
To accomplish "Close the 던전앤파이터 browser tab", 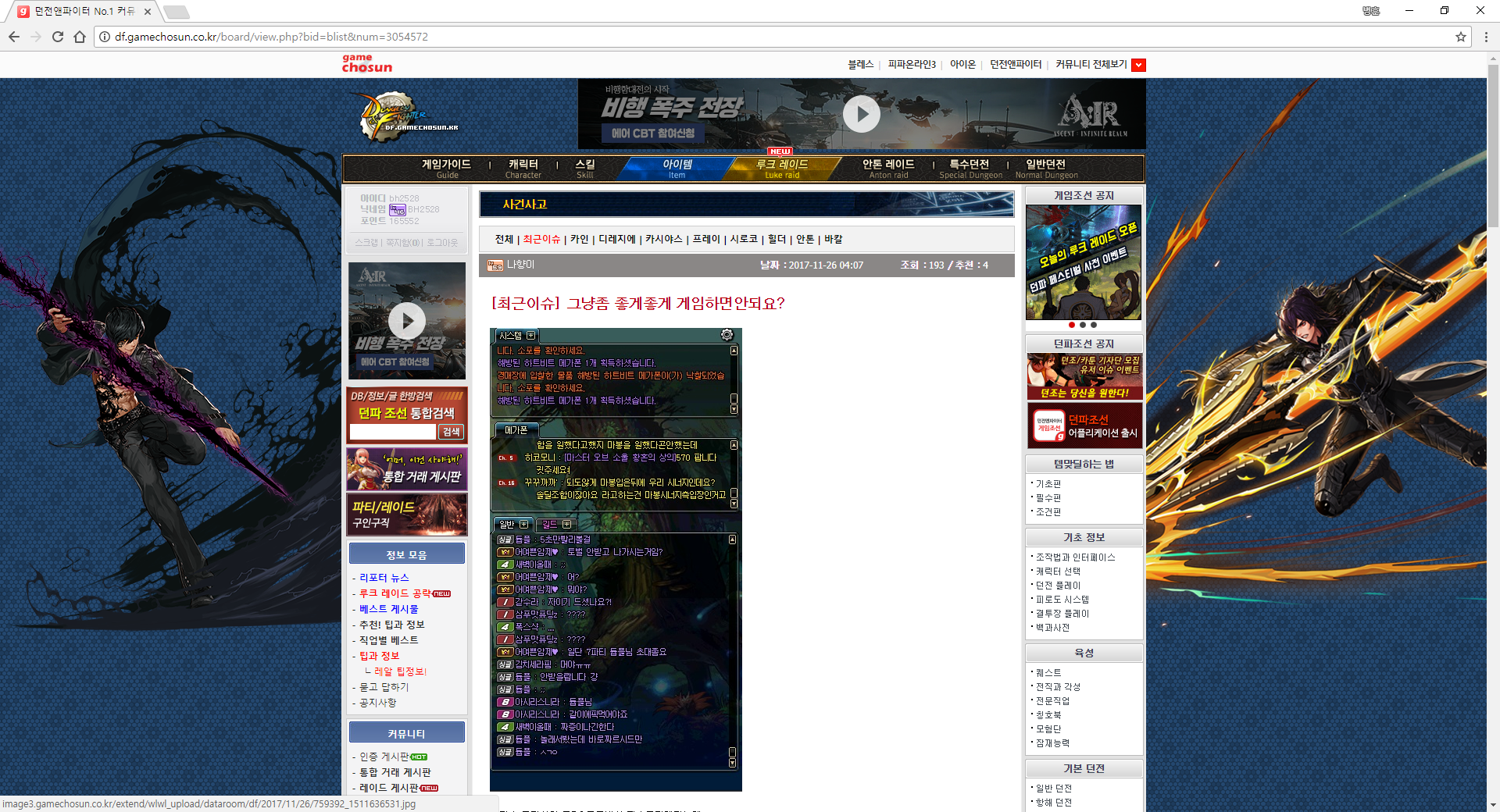I will click(147, 12).
